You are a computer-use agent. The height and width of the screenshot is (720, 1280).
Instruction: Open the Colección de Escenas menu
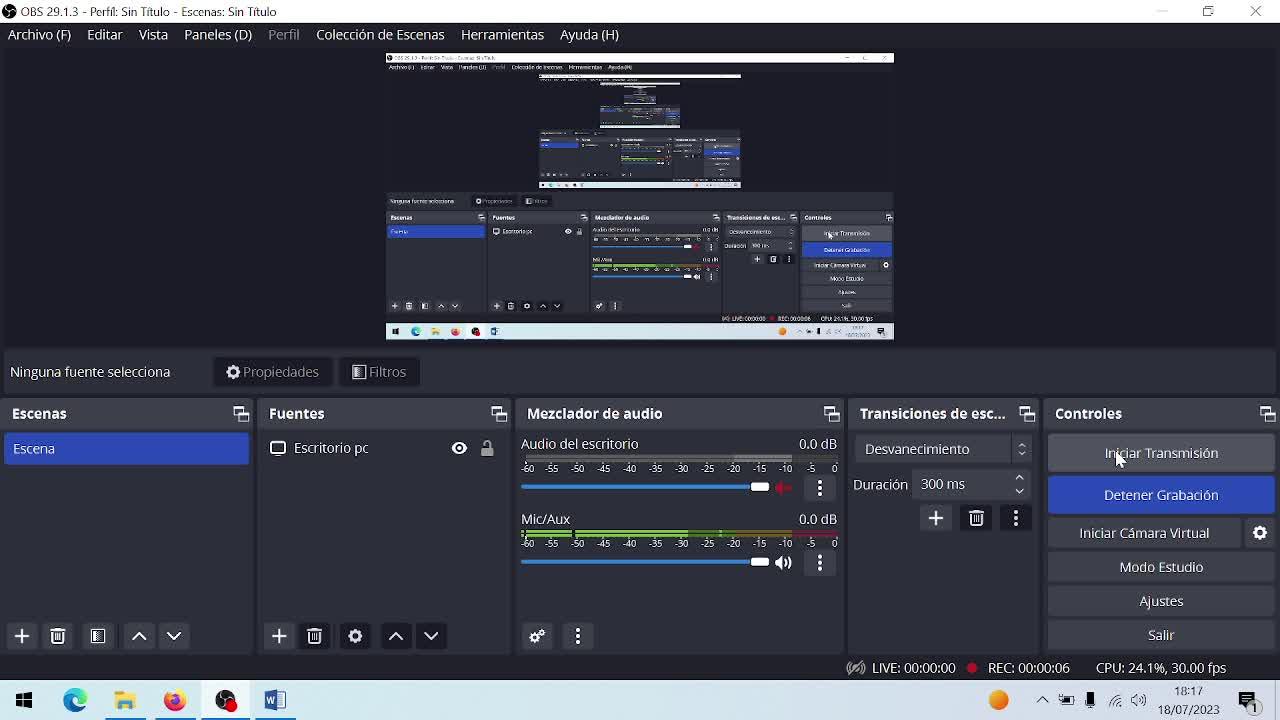pos(380,34)
